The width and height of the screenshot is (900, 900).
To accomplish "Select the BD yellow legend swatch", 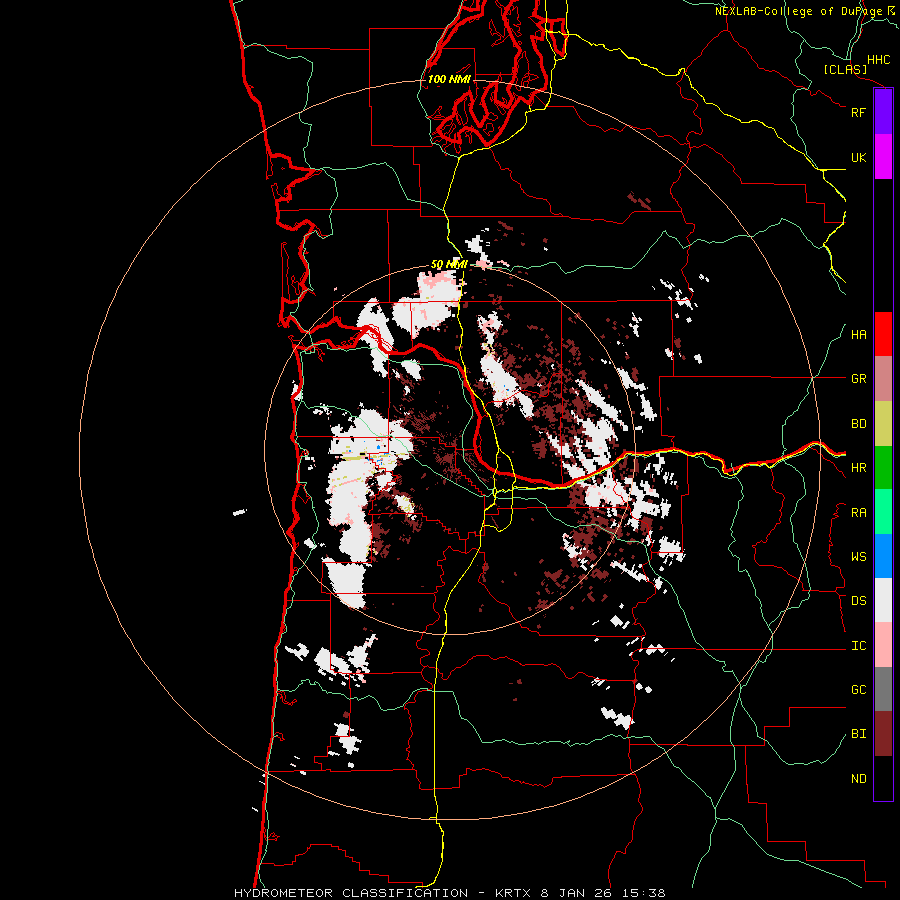I will [x=883, y=424].
